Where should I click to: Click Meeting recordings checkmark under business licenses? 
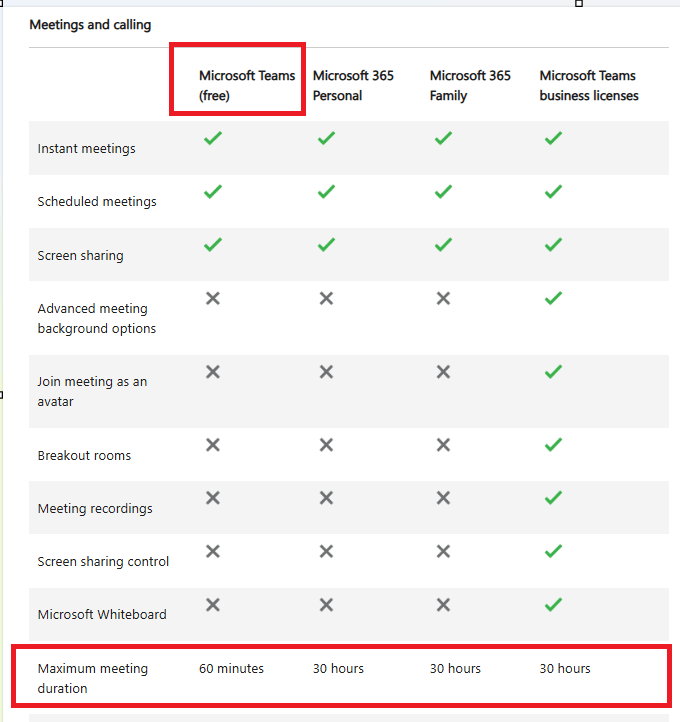click(x=553, y=498)
